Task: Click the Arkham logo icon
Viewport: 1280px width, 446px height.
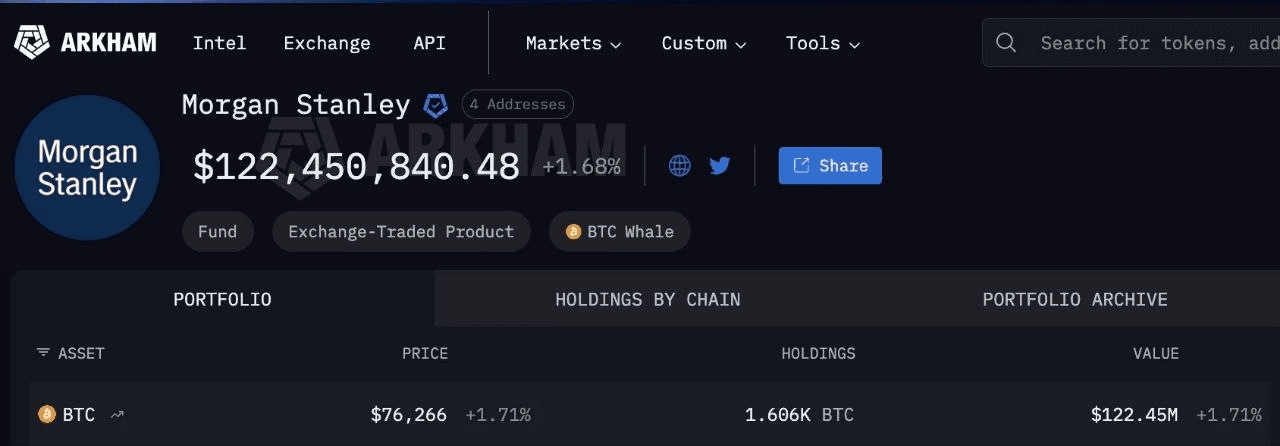Action: (32, 42)
